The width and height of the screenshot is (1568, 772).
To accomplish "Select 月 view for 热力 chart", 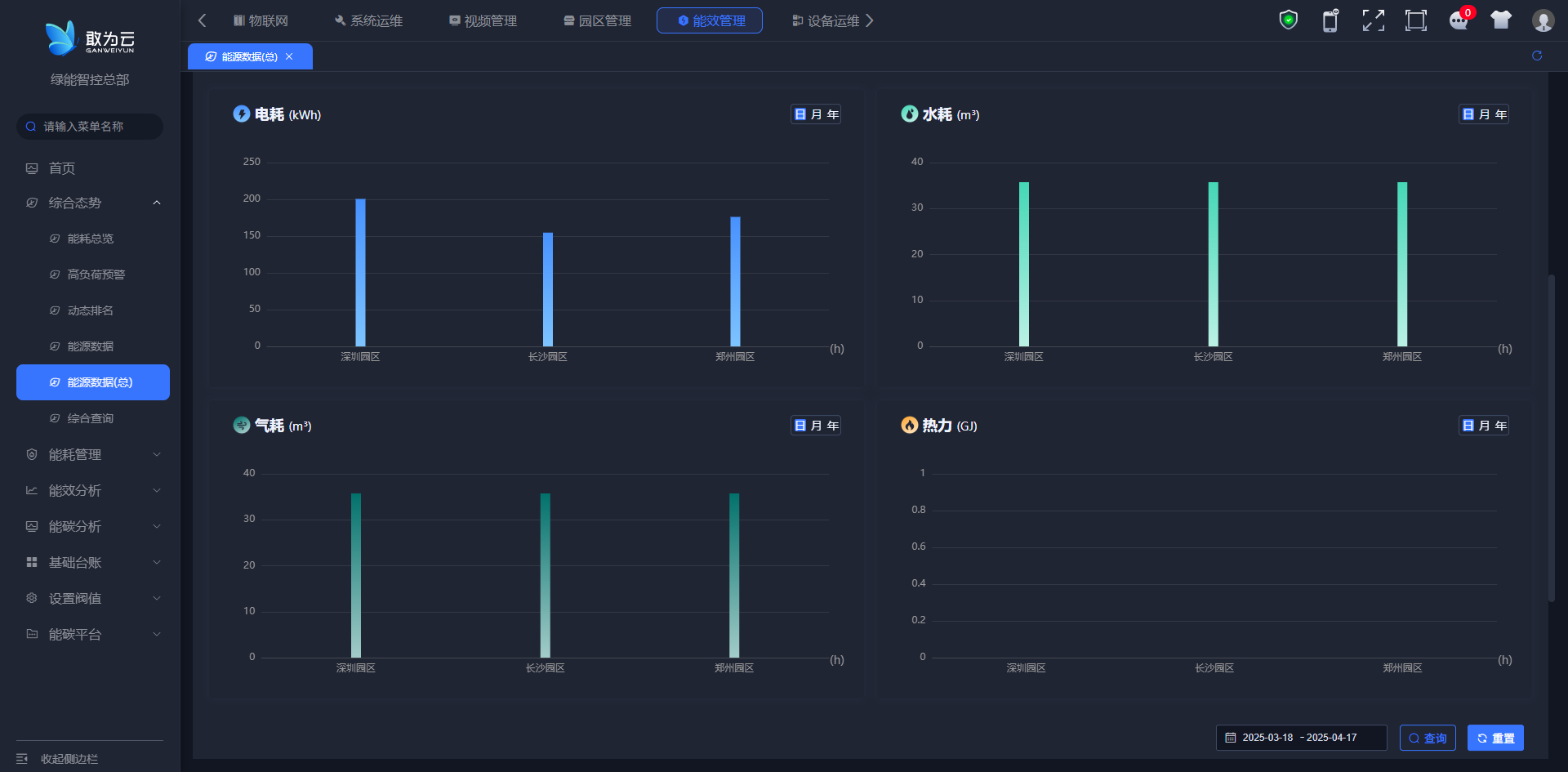I will (x=1485, y=426).
